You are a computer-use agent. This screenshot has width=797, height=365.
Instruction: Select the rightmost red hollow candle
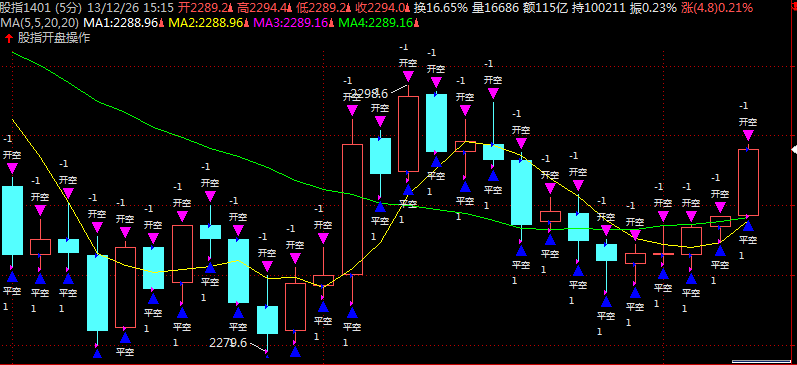pyautogui.click(x=748, y=182)
